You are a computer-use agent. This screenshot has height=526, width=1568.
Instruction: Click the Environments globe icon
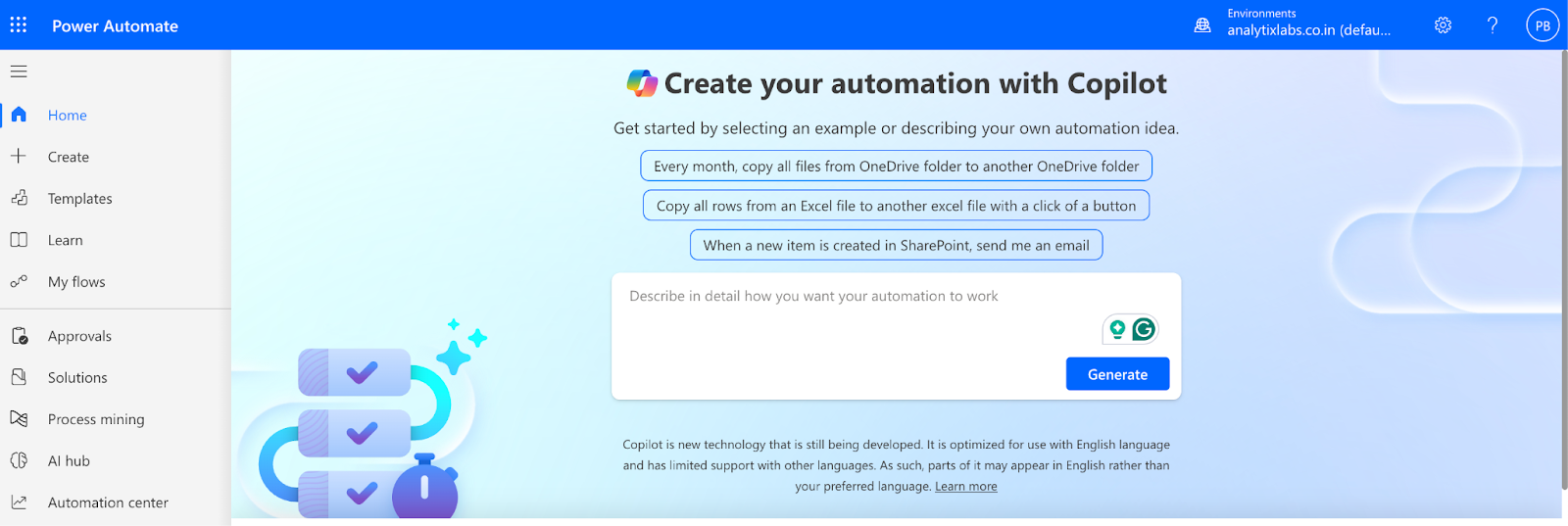tap(1202, 25)
